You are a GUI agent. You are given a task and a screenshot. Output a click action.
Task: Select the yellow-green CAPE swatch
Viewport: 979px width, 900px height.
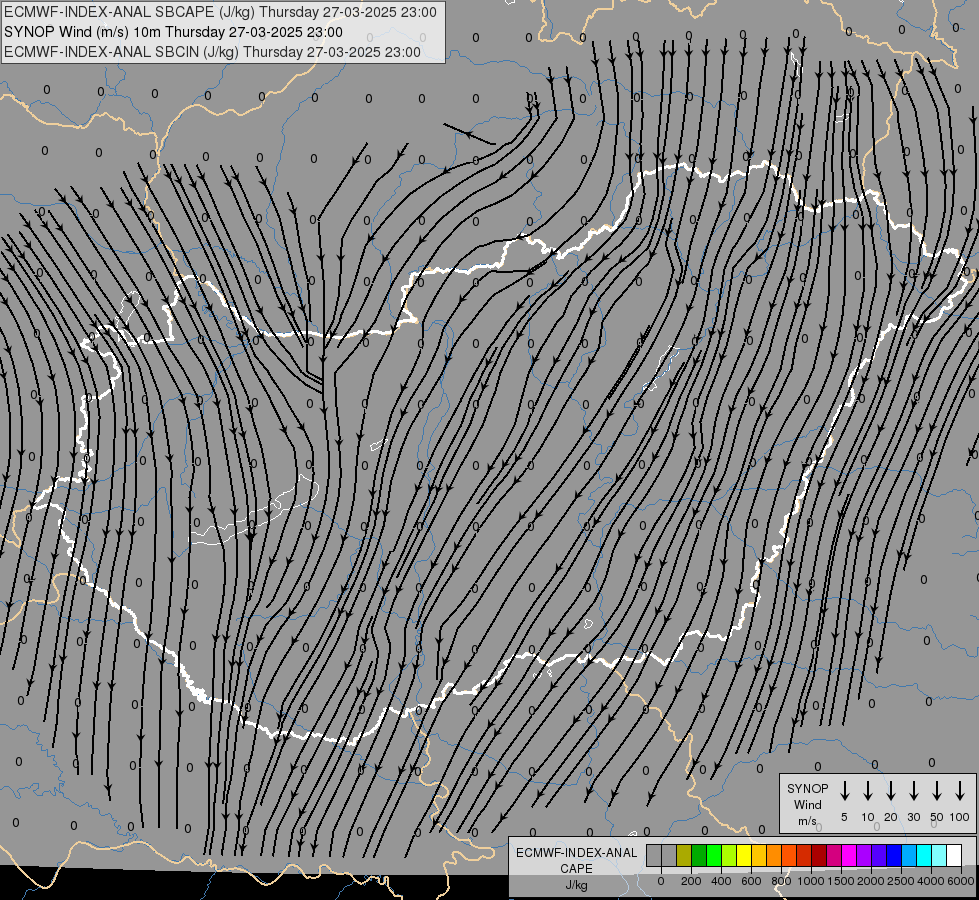click(x=729, y=855)
